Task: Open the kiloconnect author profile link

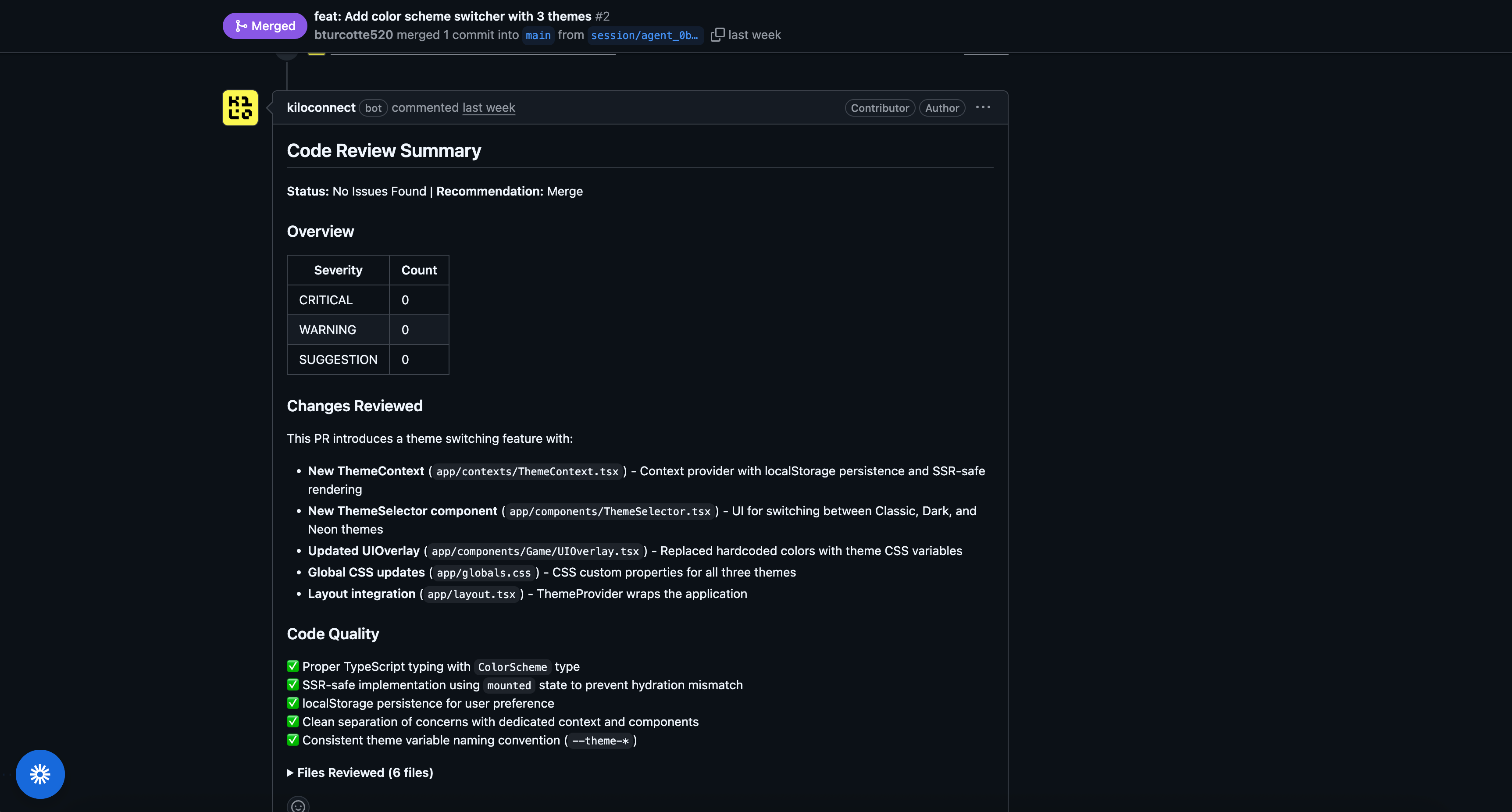Action: 321,107
